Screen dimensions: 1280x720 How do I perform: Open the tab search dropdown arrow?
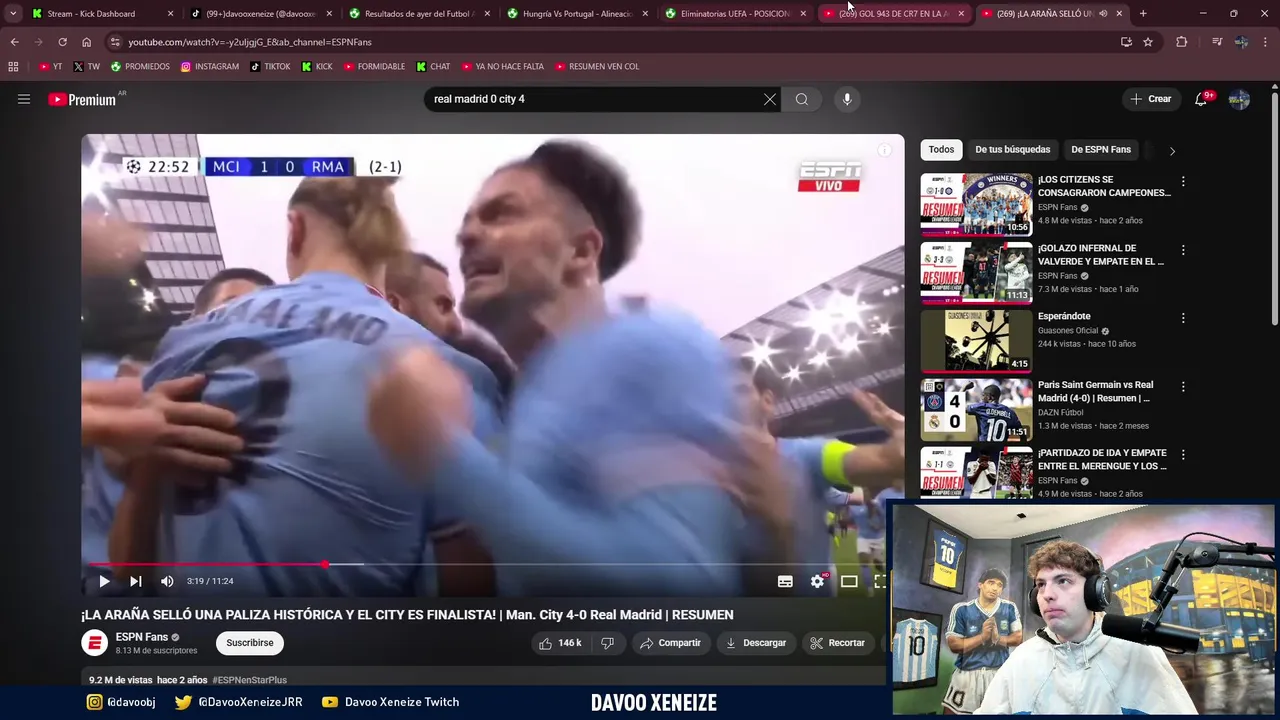[13, 14]
